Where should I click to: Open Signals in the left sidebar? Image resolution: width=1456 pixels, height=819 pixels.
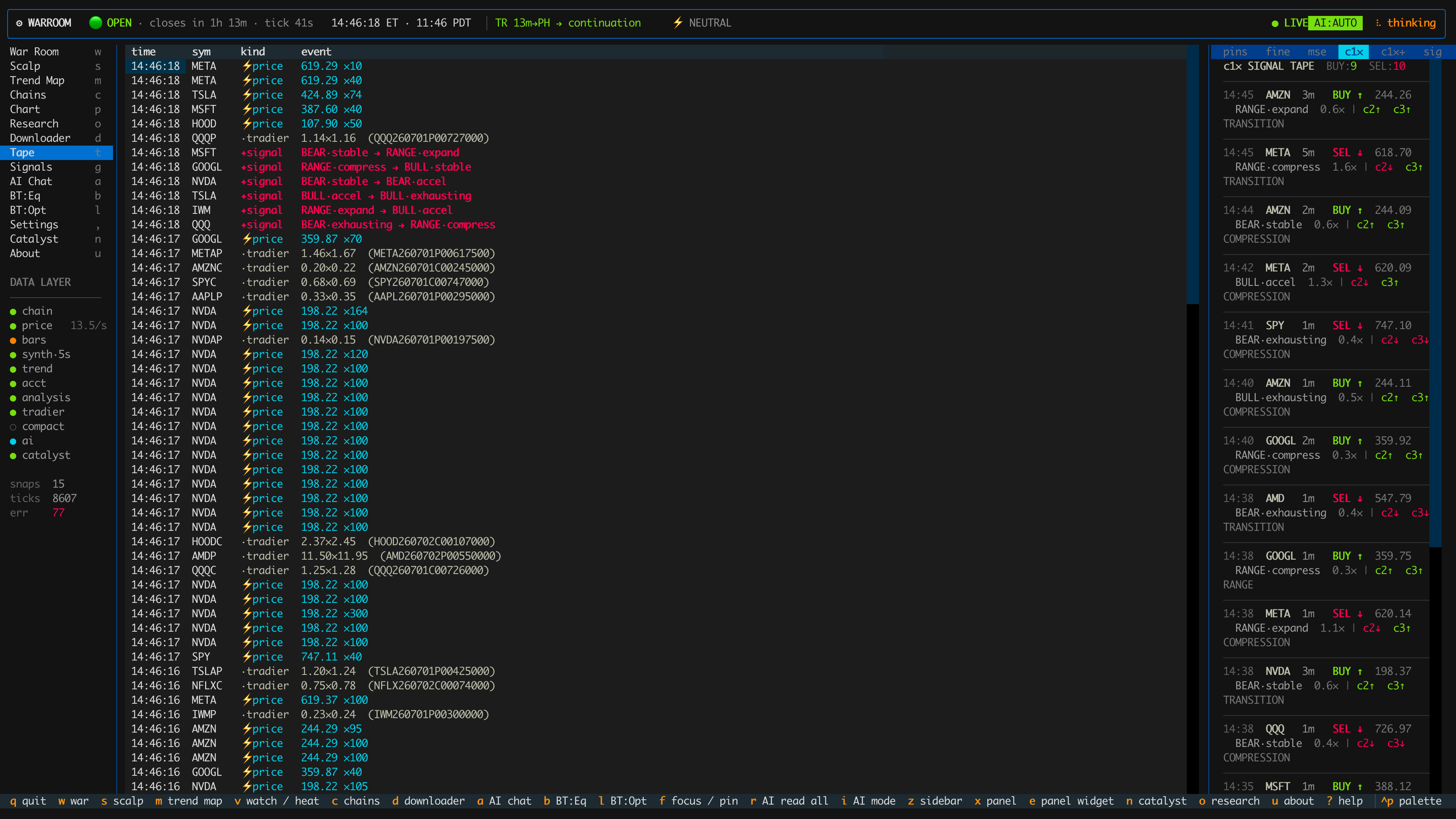coord(56,167)
